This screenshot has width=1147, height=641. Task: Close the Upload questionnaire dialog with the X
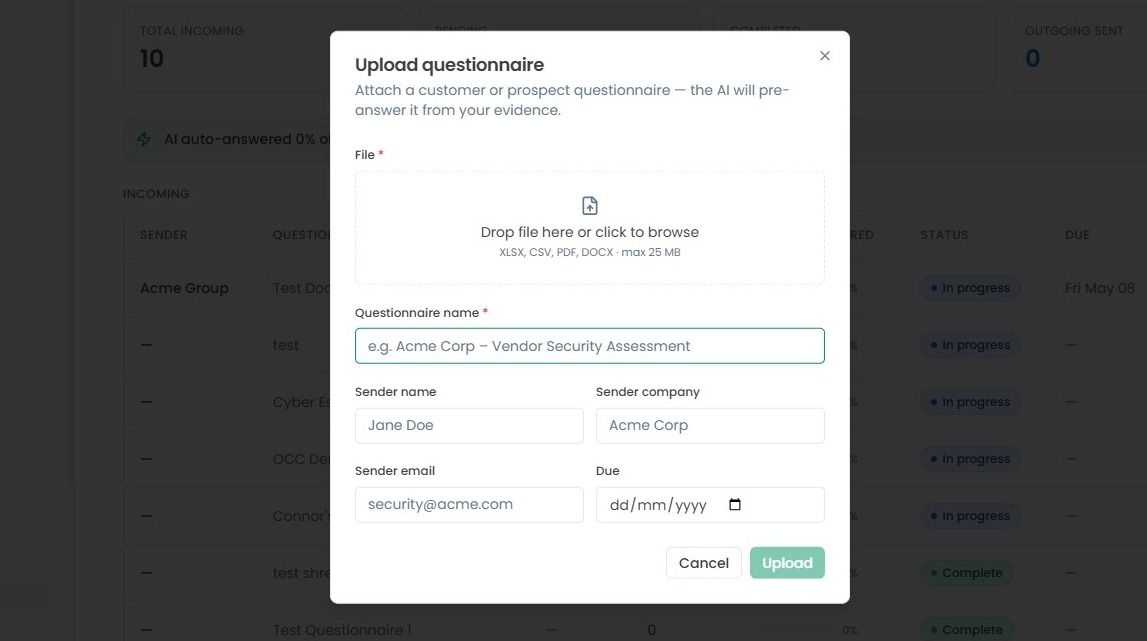[824, 56]
